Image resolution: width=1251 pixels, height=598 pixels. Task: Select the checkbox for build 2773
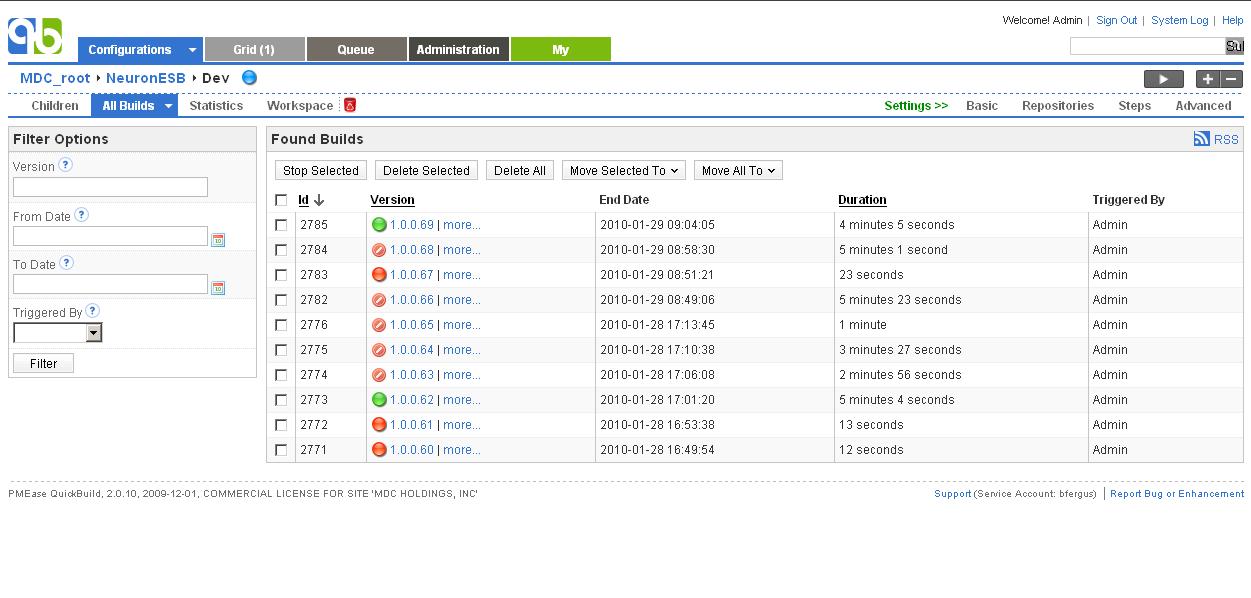pyautogui.click(x=281, y=400)
